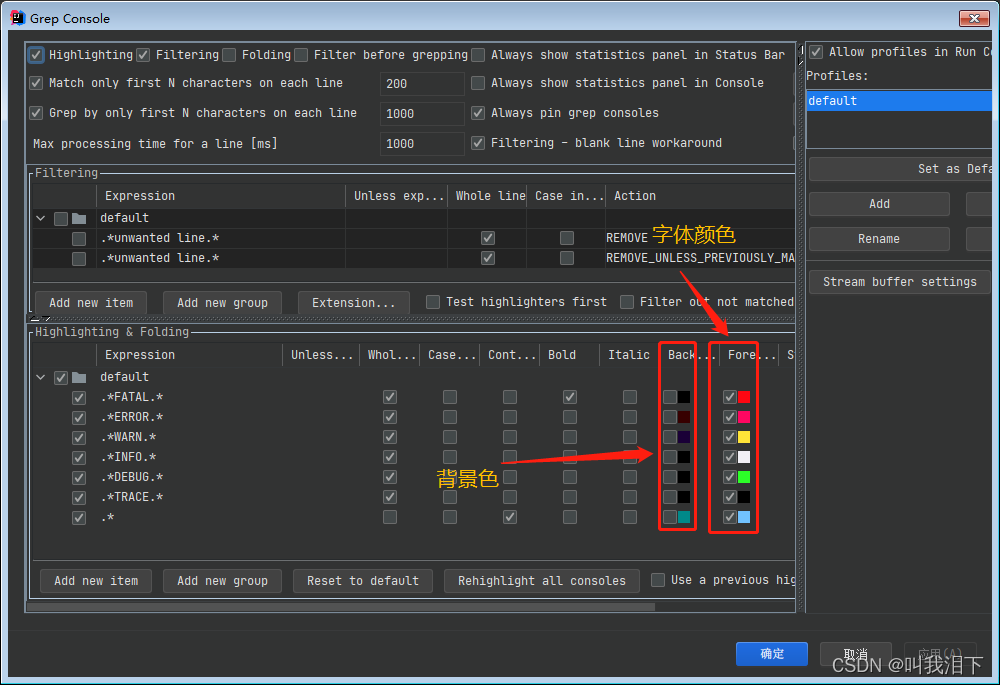Click Add new group in Highlighting section
Image resolution: width=1000 pixels, height=685 pixels.
click(222, 581)
